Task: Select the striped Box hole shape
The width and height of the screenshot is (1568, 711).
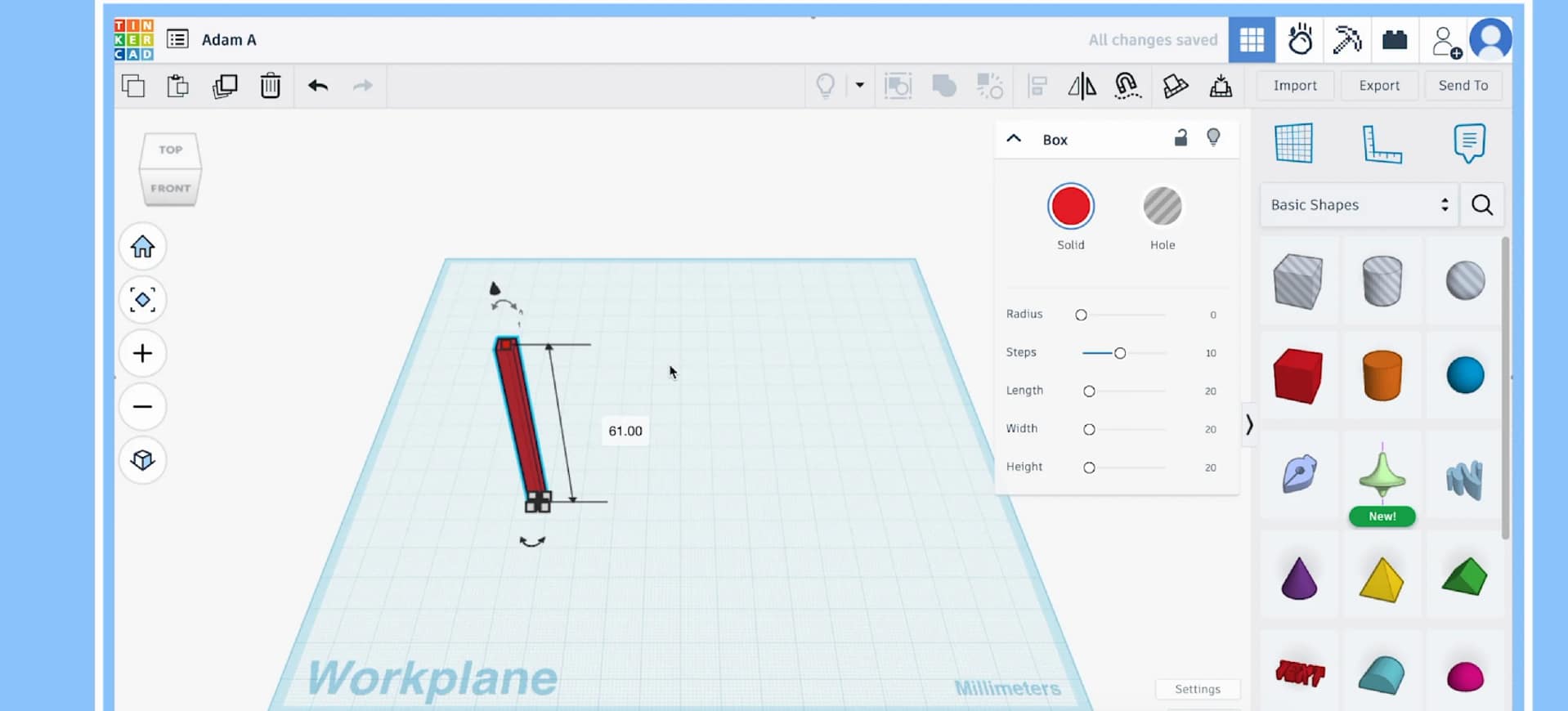Action: point(1298,281)
